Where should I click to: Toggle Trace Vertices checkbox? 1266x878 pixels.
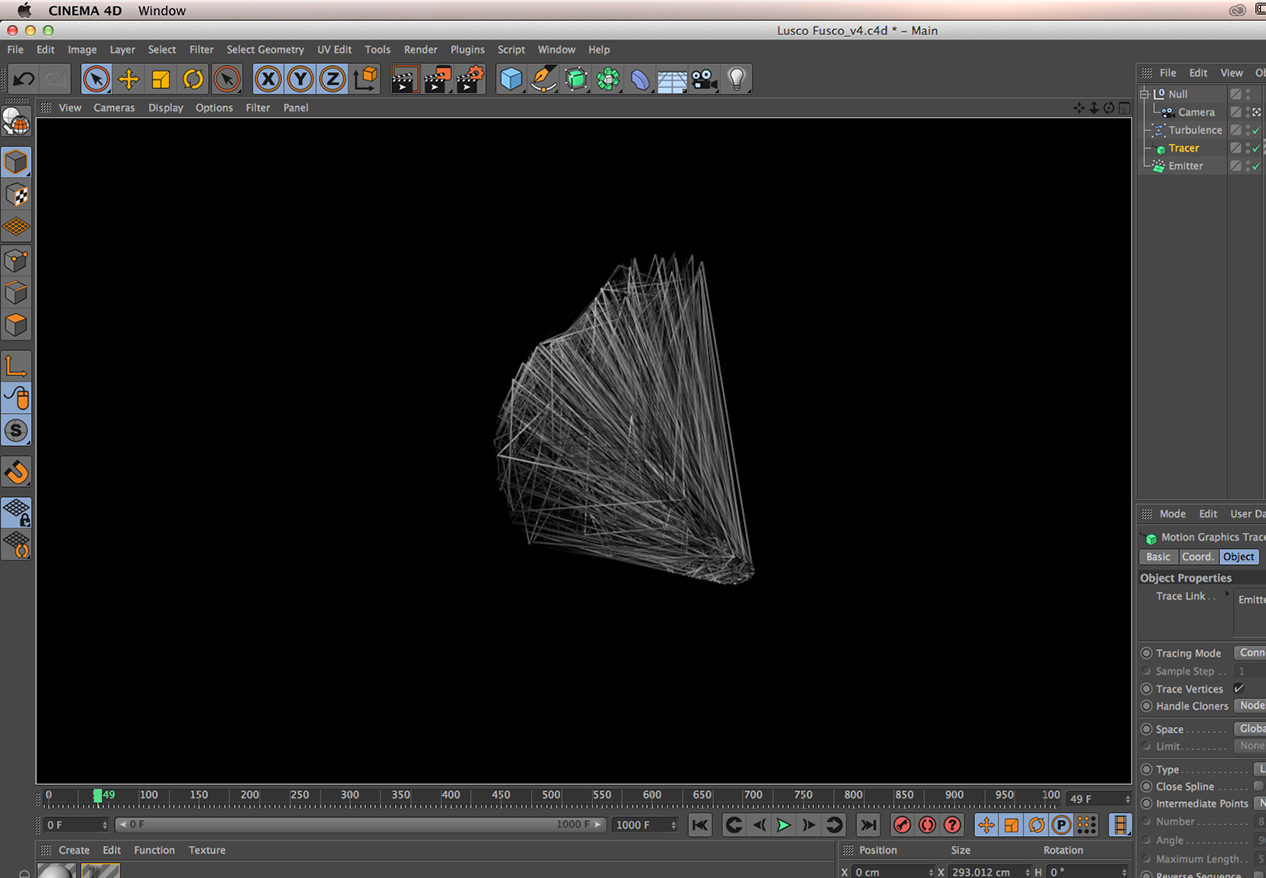pos(1239,689)
